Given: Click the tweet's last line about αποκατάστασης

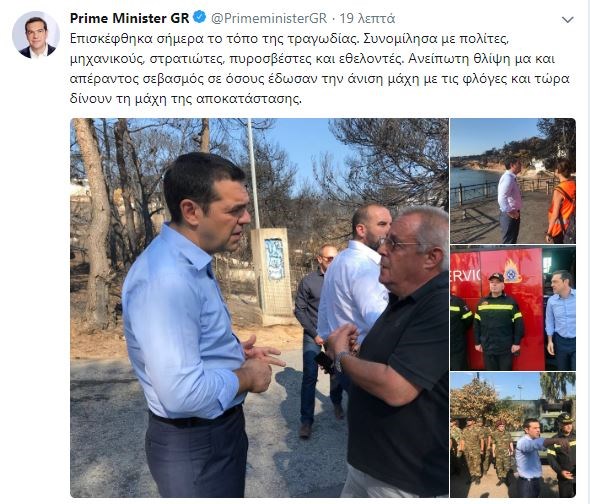Looking at the screenshot, I should pos(186,99).
